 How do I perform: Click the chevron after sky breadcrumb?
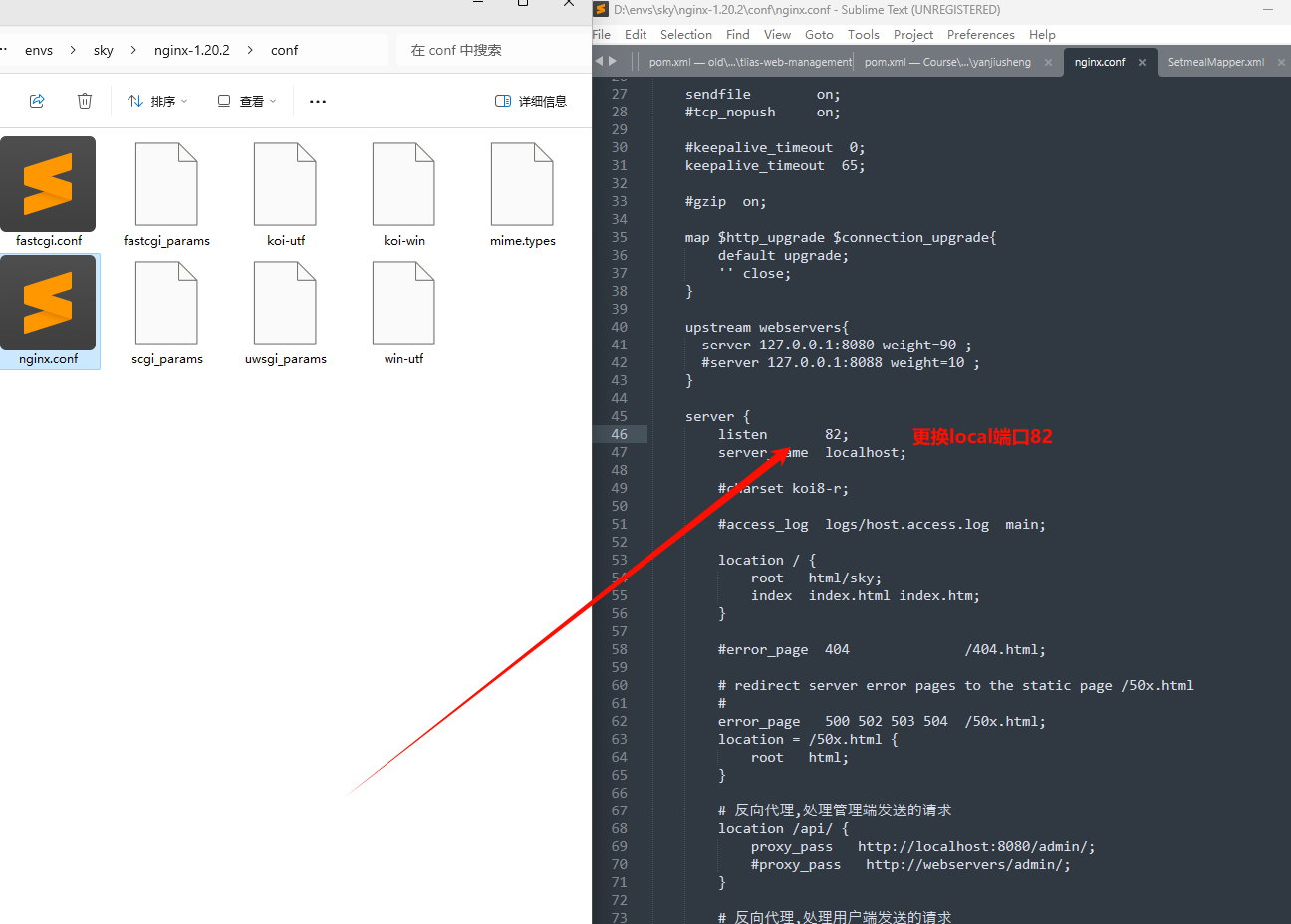pyautogui.click(x=133, y=50)
